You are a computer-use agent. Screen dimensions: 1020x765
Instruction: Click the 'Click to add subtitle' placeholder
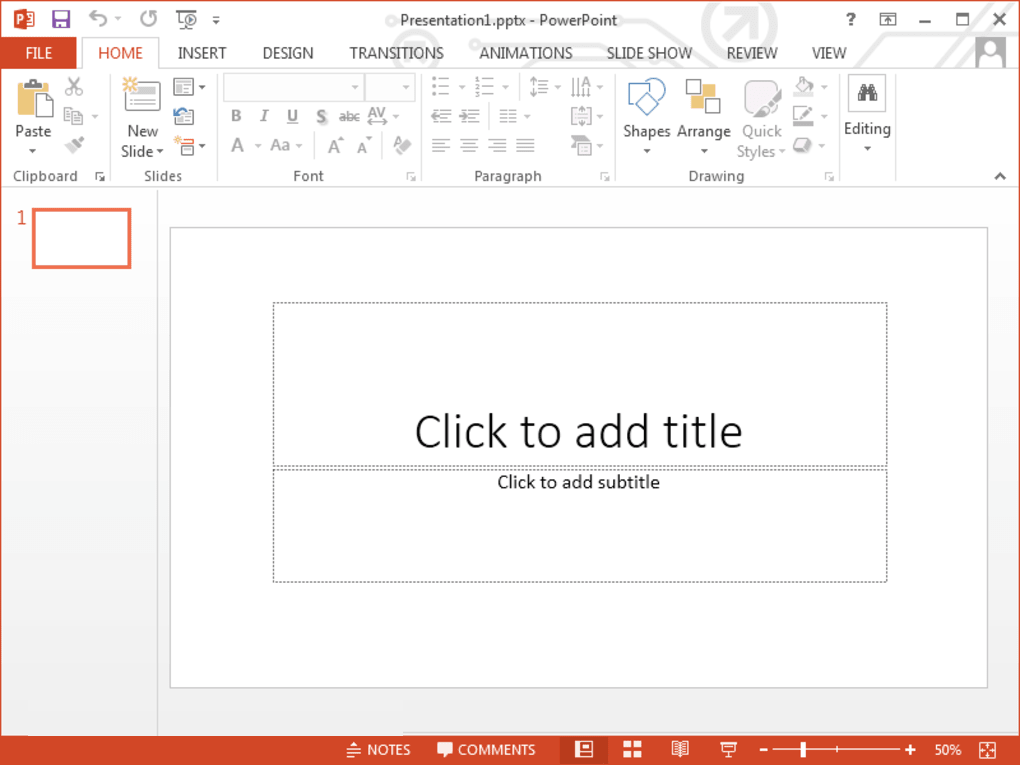580,526
